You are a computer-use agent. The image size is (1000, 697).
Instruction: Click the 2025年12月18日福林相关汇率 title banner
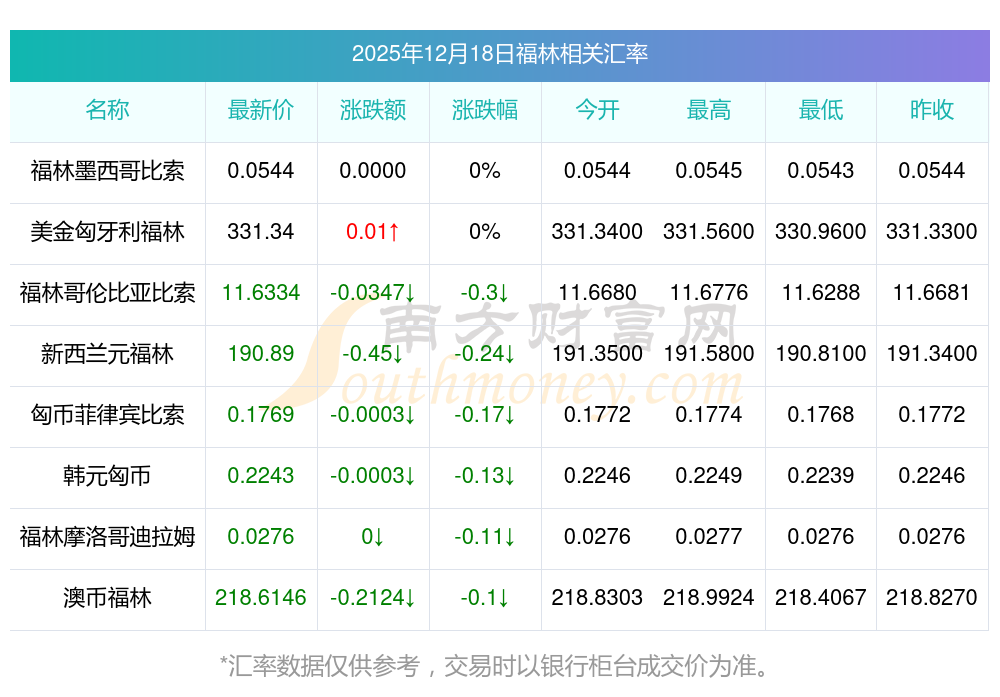[499, 54]
